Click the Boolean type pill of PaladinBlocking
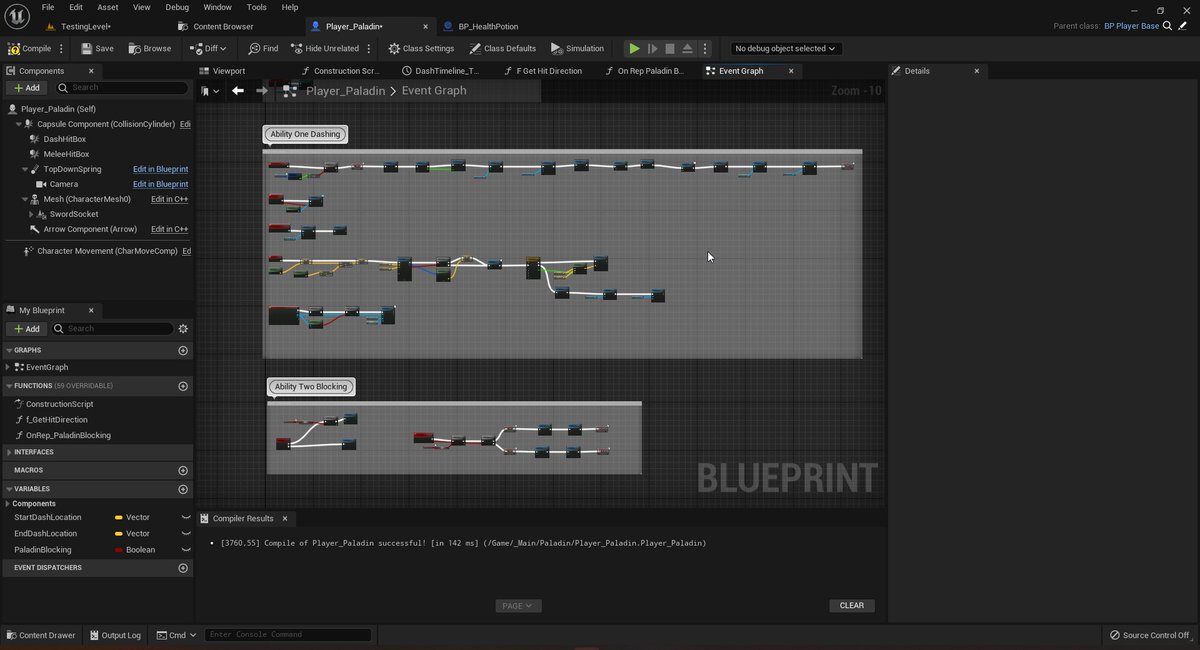 tap(135, 550)
